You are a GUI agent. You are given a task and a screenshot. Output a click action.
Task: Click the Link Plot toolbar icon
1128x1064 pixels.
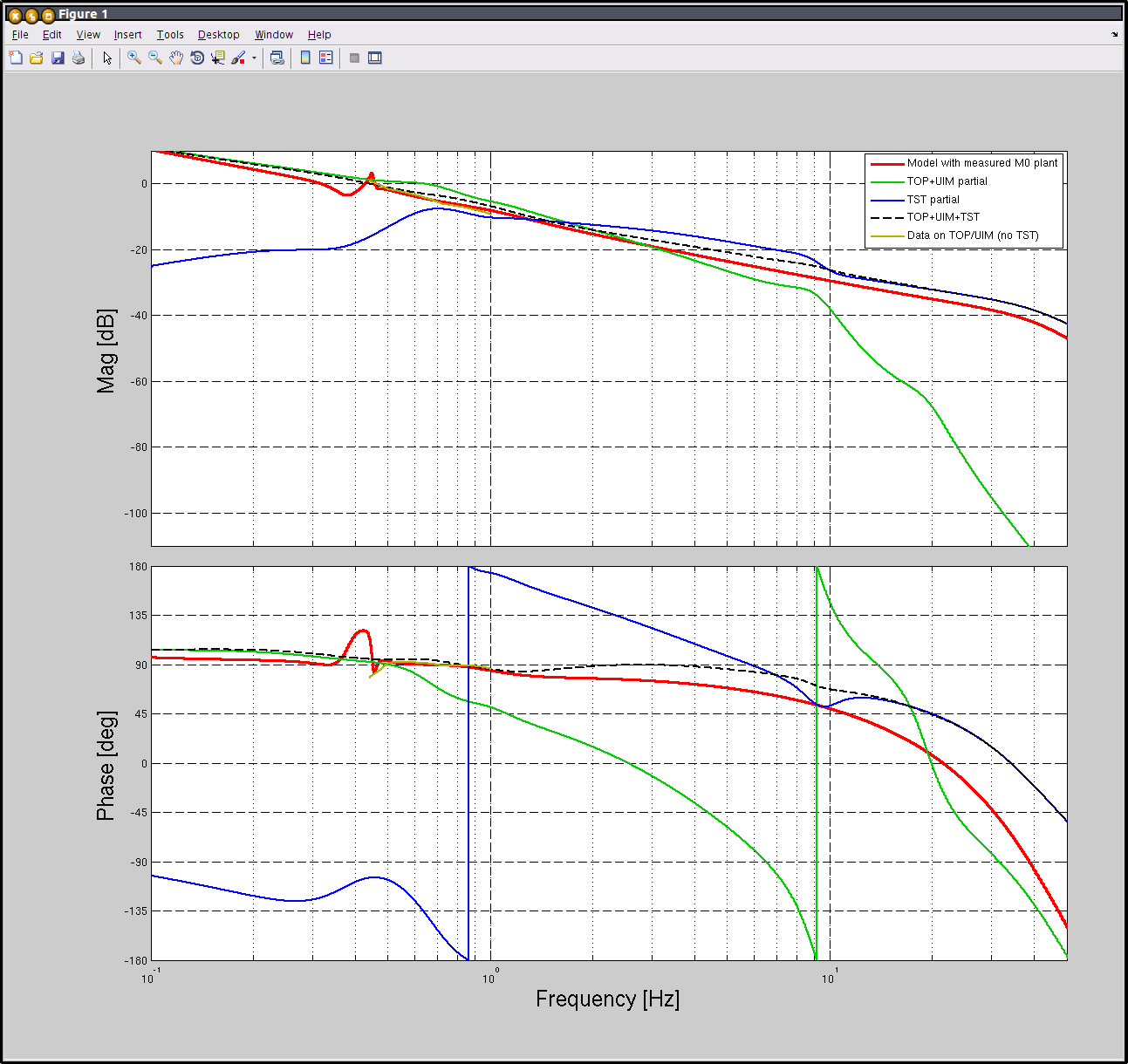[x=277, y=58]
